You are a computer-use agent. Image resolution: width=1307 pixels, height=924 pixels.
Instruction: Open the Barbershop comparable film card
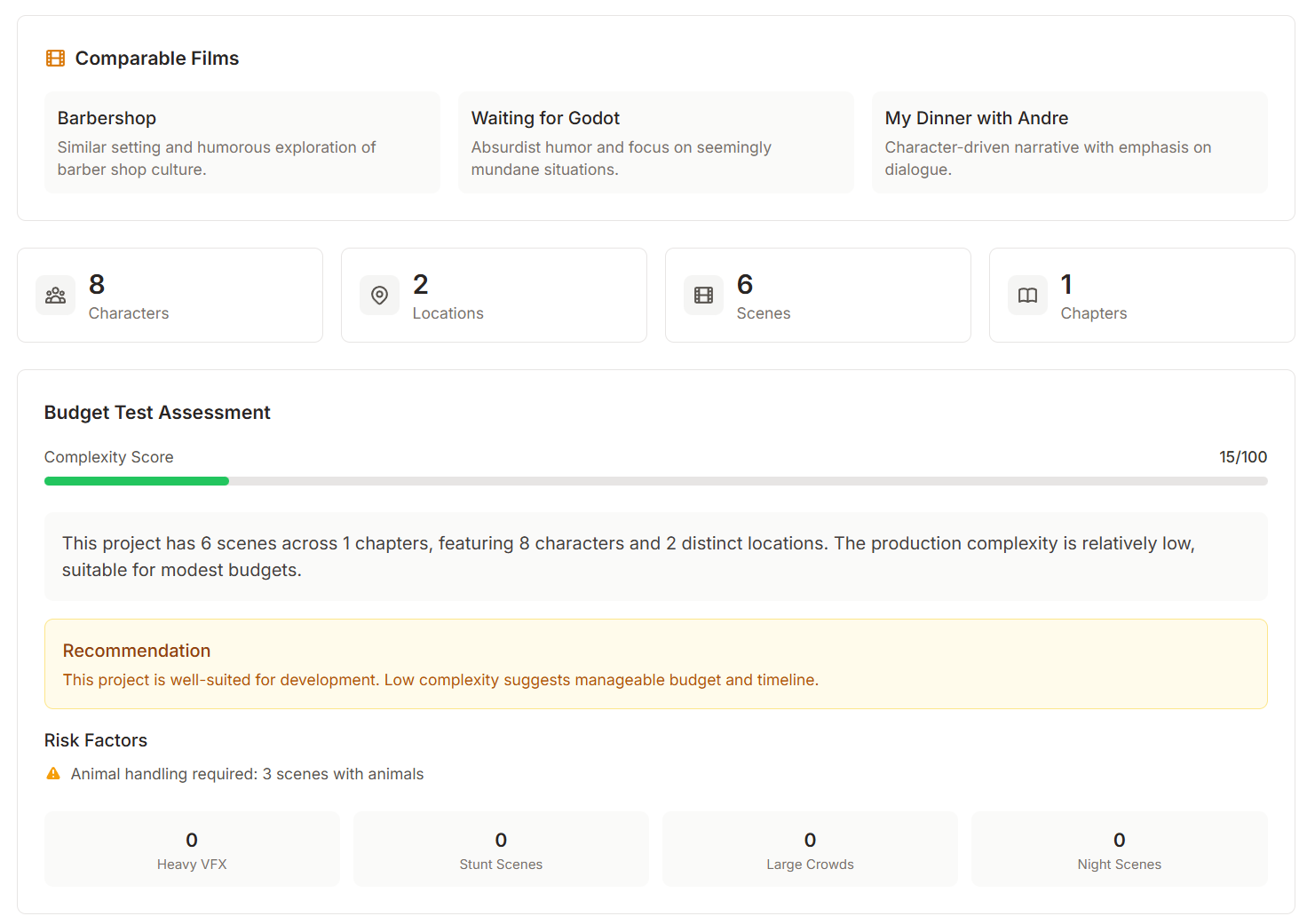pyautogui.click(x=242, y=142)
